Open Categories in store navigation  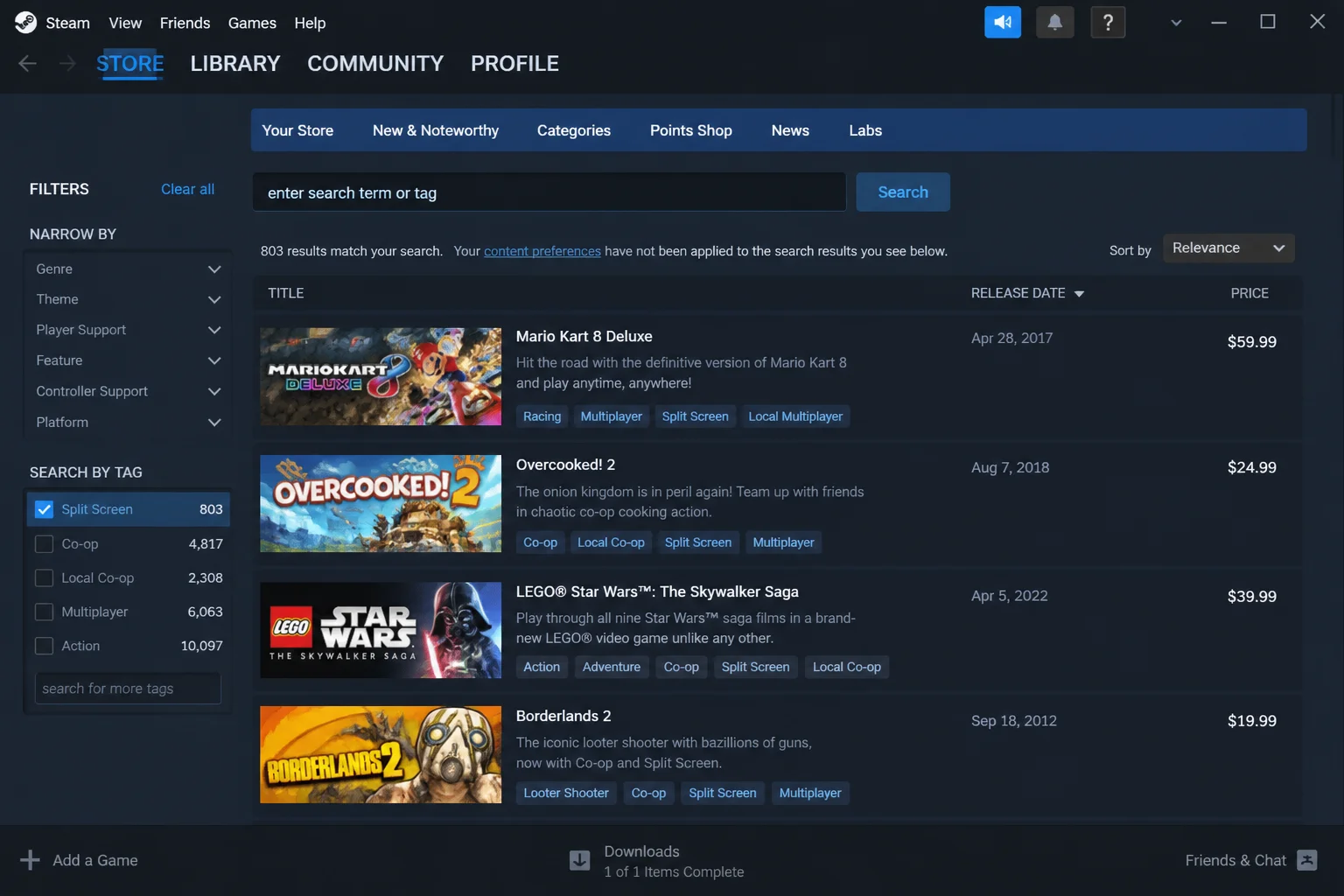[574, 130]
